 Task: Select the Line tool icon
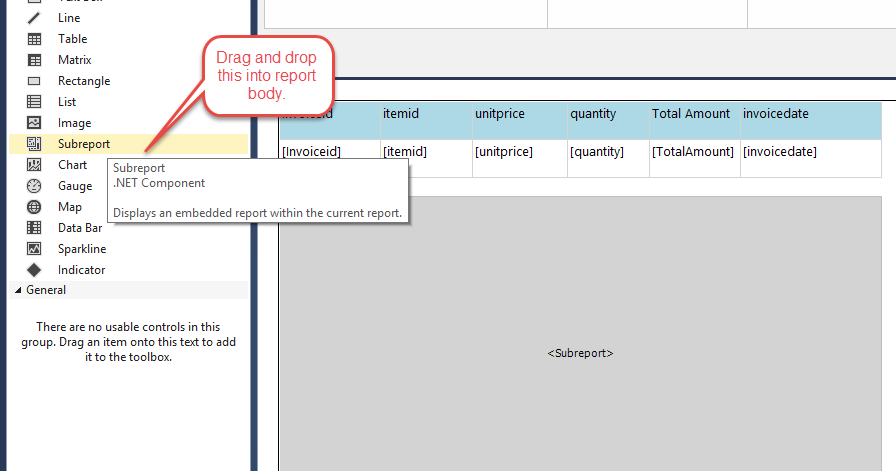tap(34, 18)
